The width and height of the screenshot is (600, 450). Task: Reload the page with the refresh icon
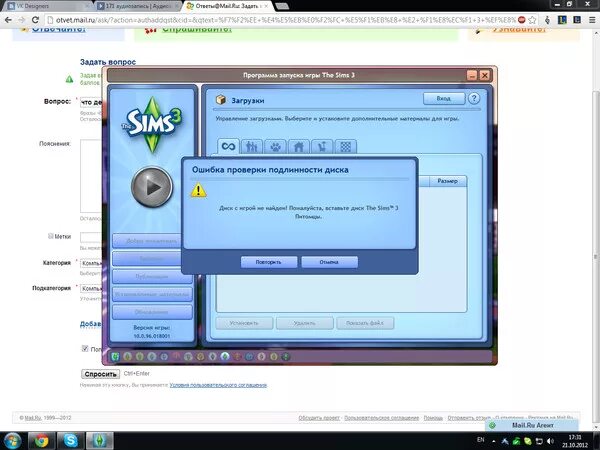tap(35, 20)
